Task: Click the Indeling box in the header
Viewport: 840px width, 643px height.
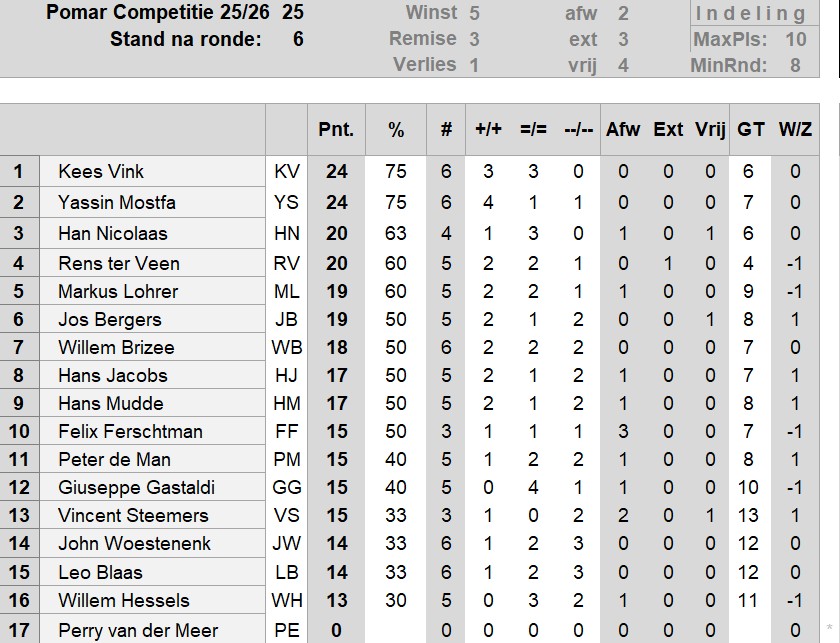Action: tap(751, 13)
